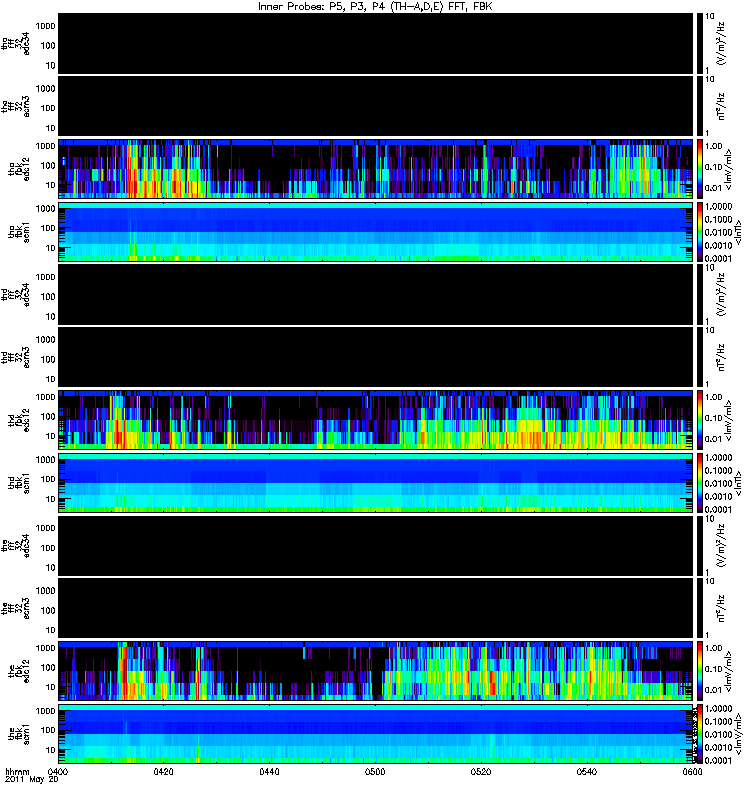Screen dimensions: 750x800
Task: Click the "thd fff 32 scm3" panel label
Action: pyautogui.click(x=16, y=358)
